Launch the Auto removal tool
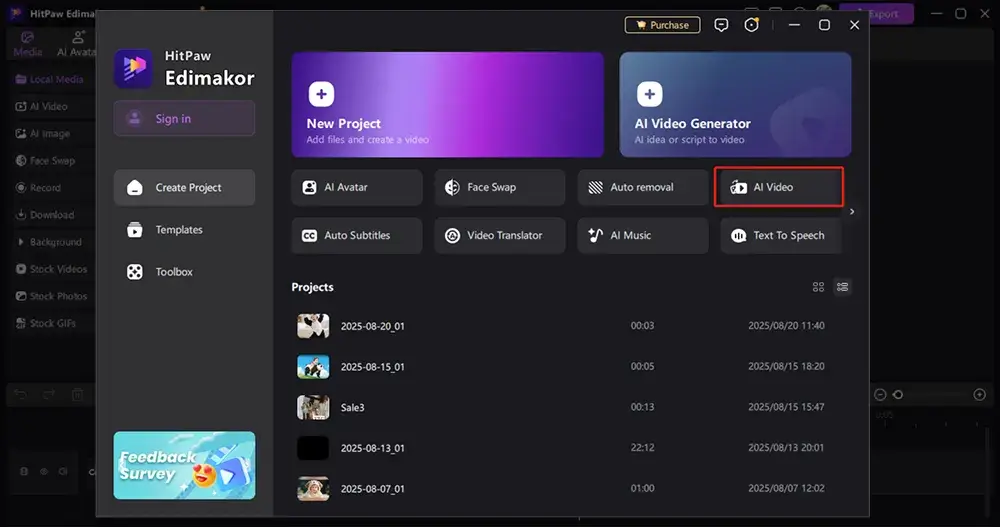 tap(643, 187)
